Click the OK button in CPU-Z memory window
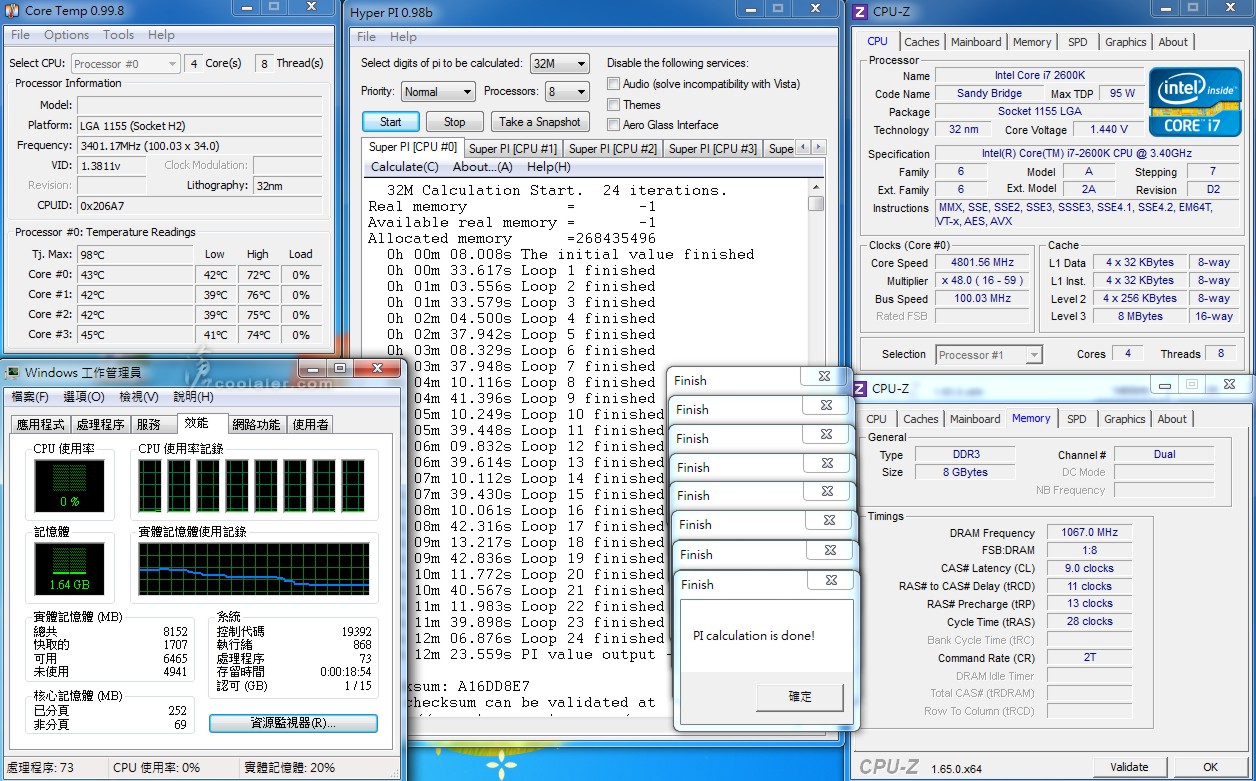Image resolution: width=1256 pixels, height=781 pixels. (x=1210, y=767)
